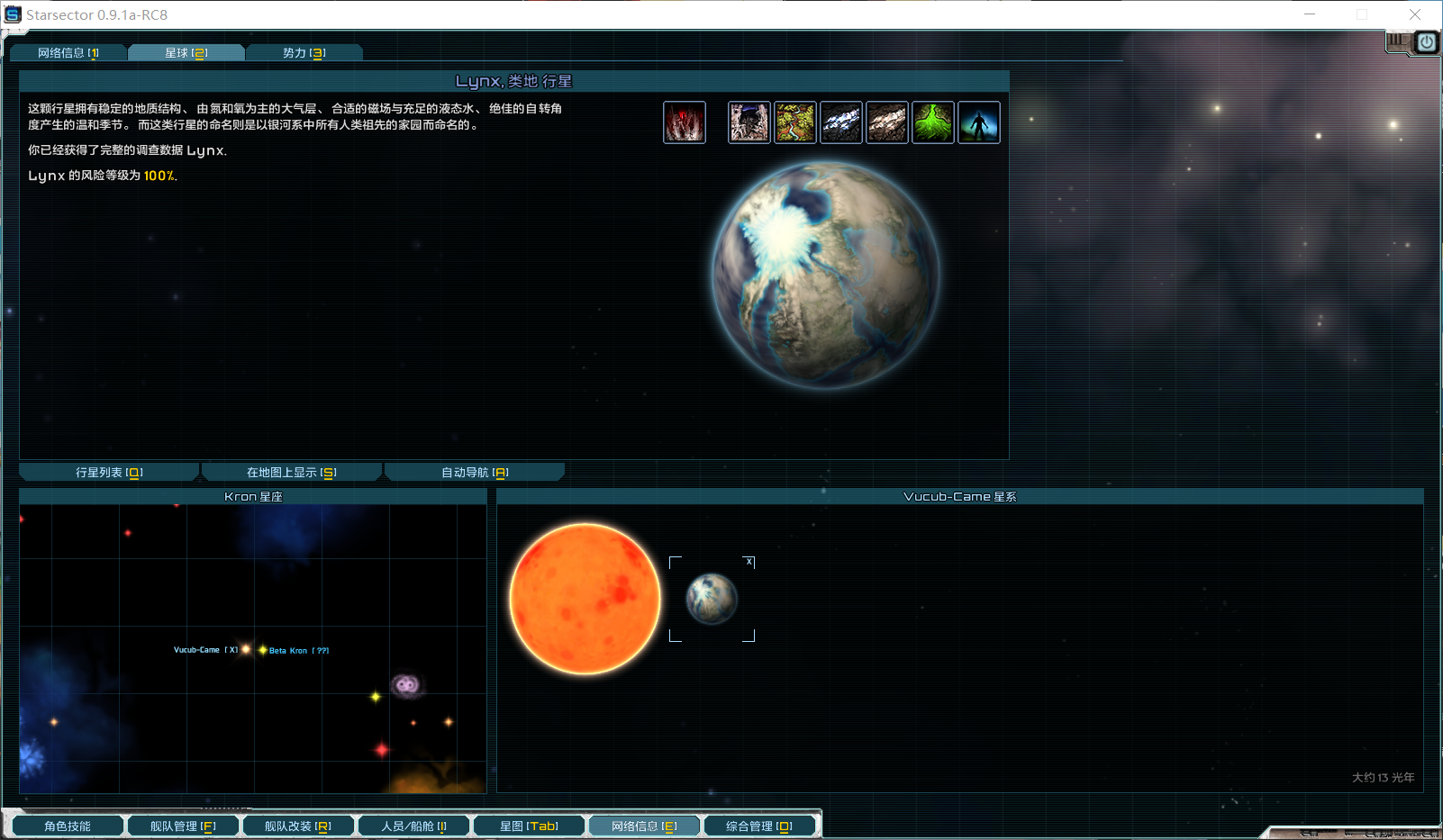Open 星图 [Tab] star map
This screenshot has height=840, width=1443.
tap(529, 826)
